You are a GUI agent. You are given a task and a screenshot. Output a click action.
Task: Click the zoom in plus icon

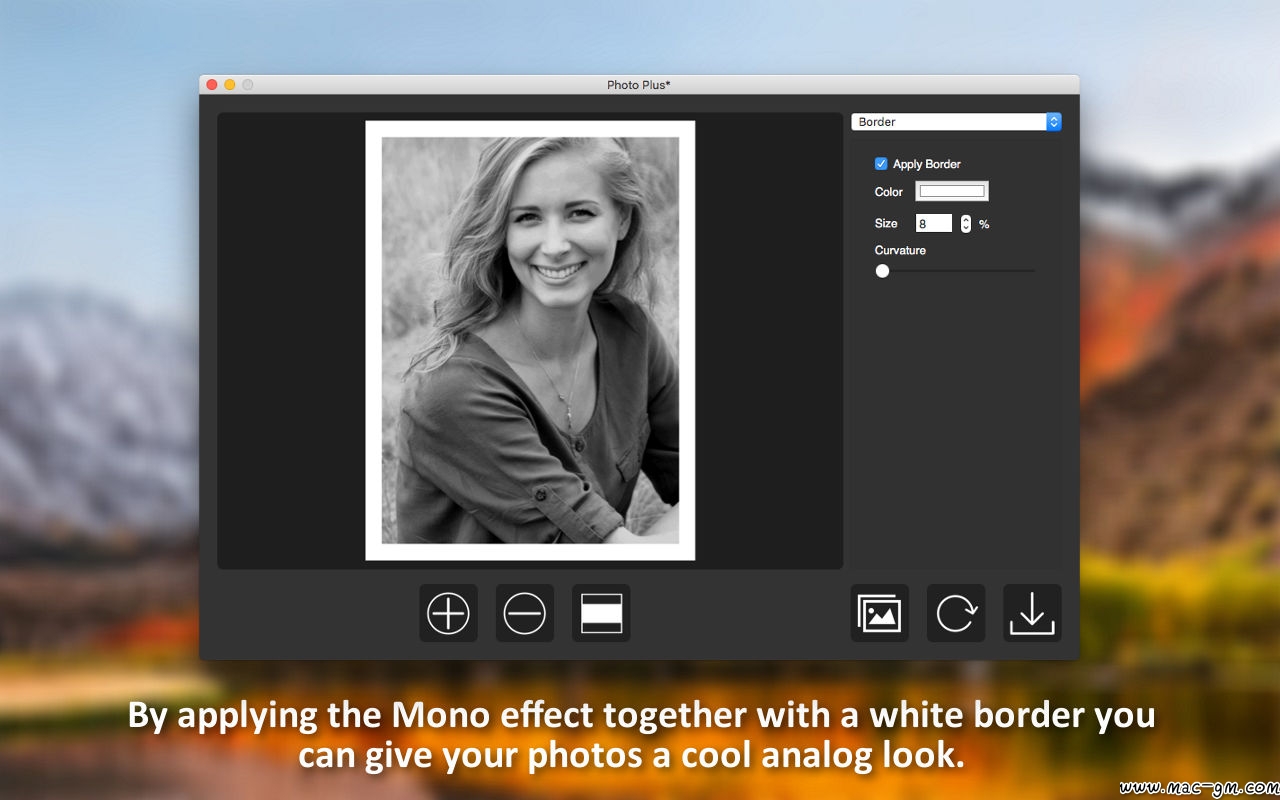click(448, 613)
